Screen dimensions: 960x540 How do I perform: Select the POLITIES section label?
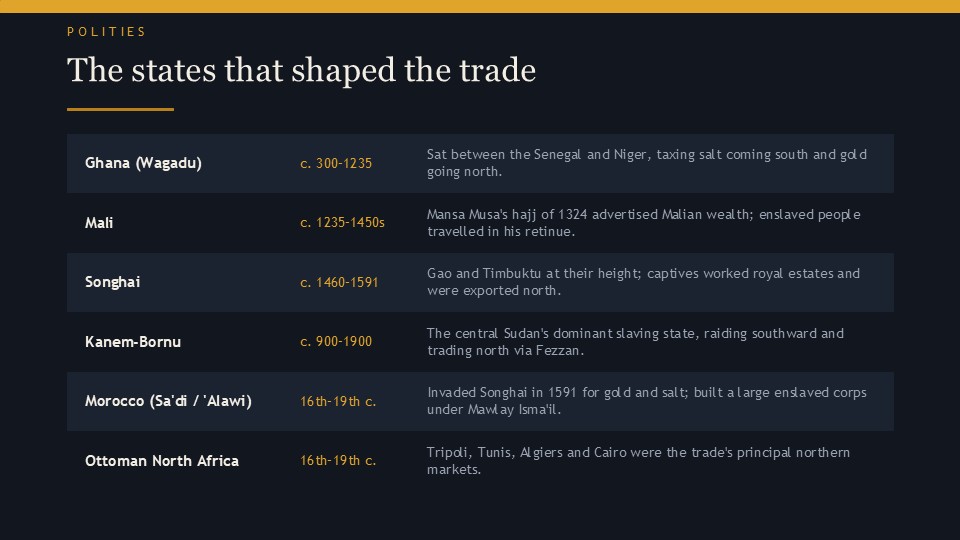point(107,32)
